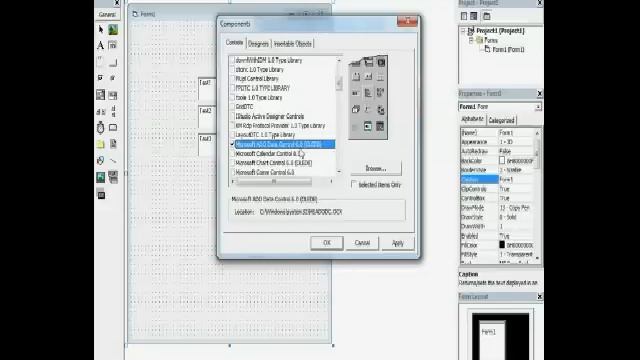The width and height of the screenshot is (640, 360).
Task: Select the horizontal scrollbar tool in the toolbox
Action: [x=100, y=111]
